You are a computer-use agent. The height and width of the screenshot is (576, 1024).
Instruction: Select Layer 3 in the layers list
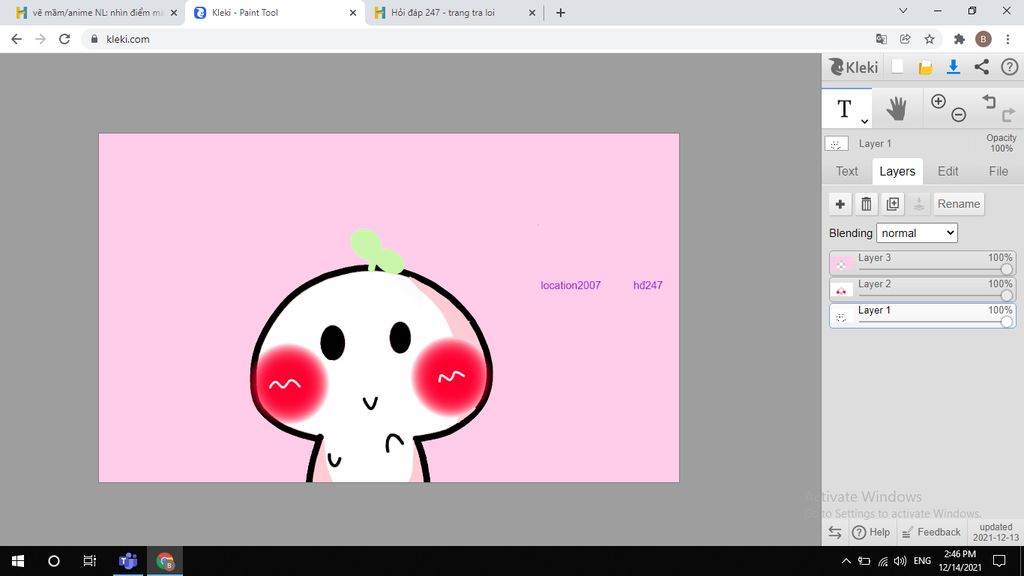click(922, 263)
